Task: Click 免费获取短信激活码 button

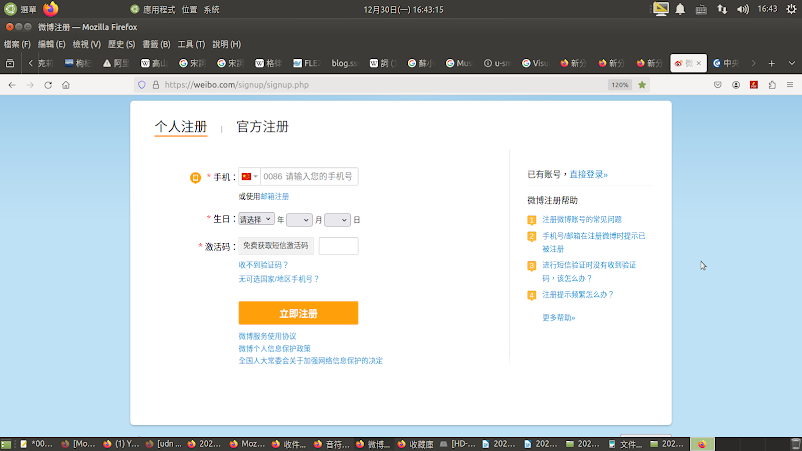Action: [x=276, y=246]
